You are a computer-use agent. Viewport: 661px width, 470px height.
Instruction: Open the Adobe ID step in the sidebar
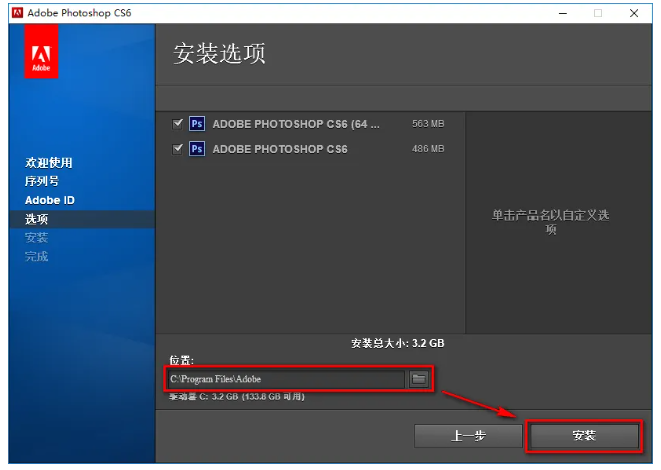50,200
